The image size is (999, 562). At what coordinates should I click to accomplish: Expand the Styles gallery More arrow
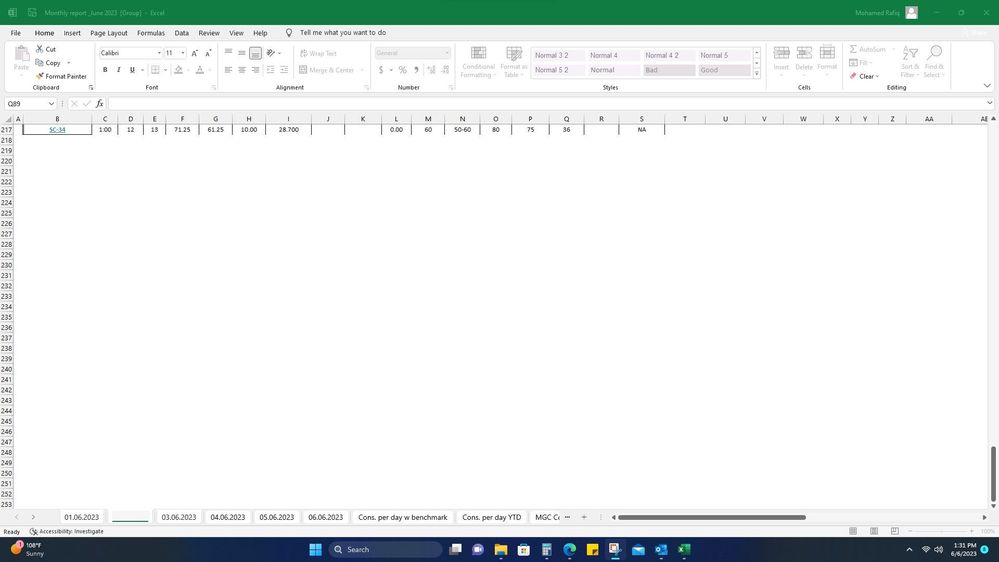pyautogui.click(x=757, y=74)
